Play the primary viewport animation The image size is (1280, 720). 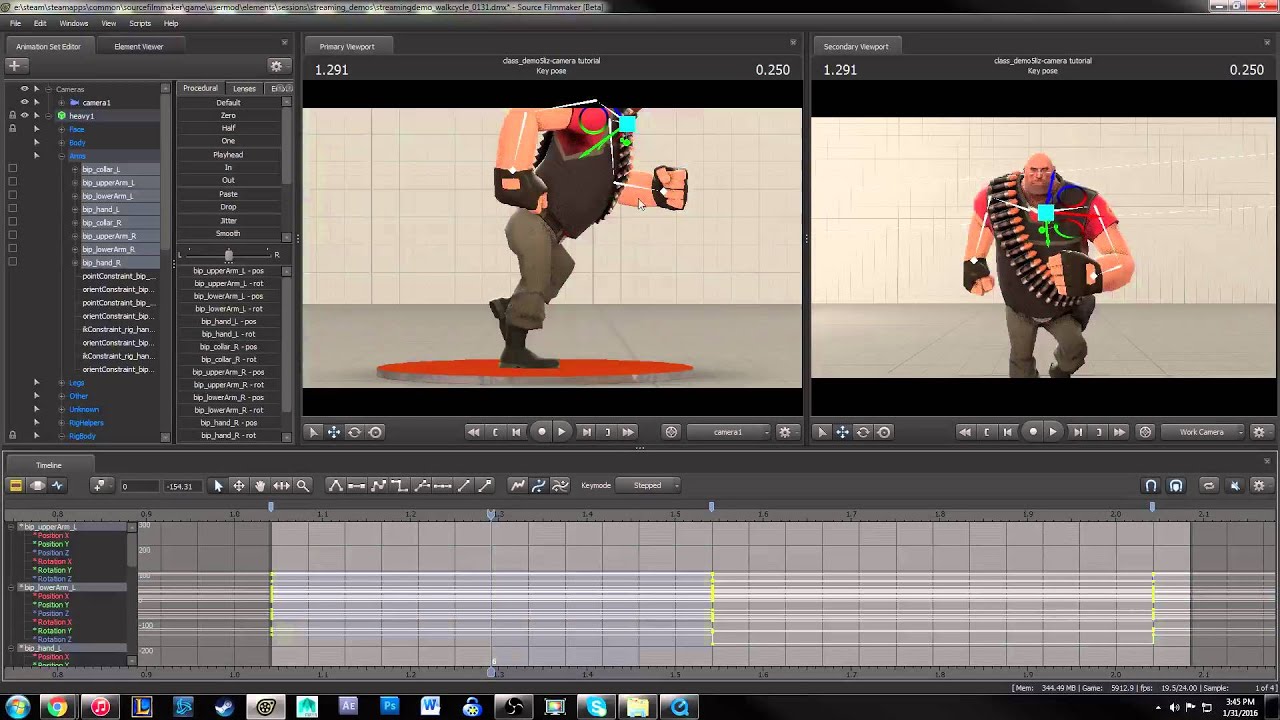point(561,432)
